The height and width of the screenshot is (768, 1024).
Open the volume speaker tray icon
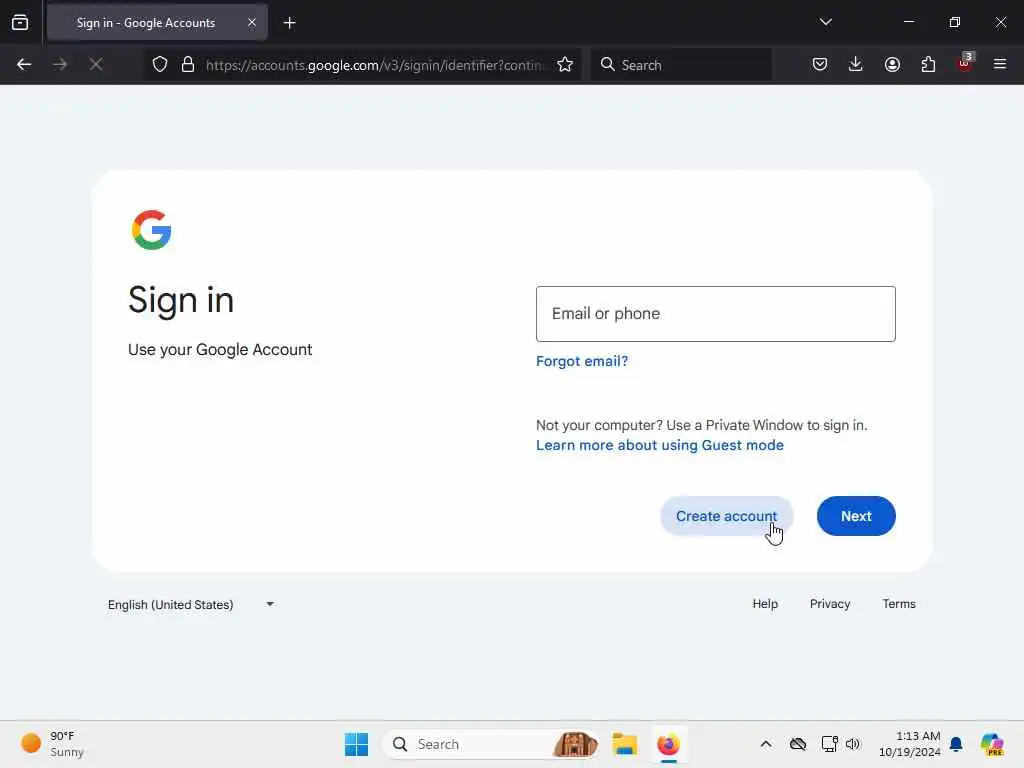pyautogui.click(x=853, y=744)
